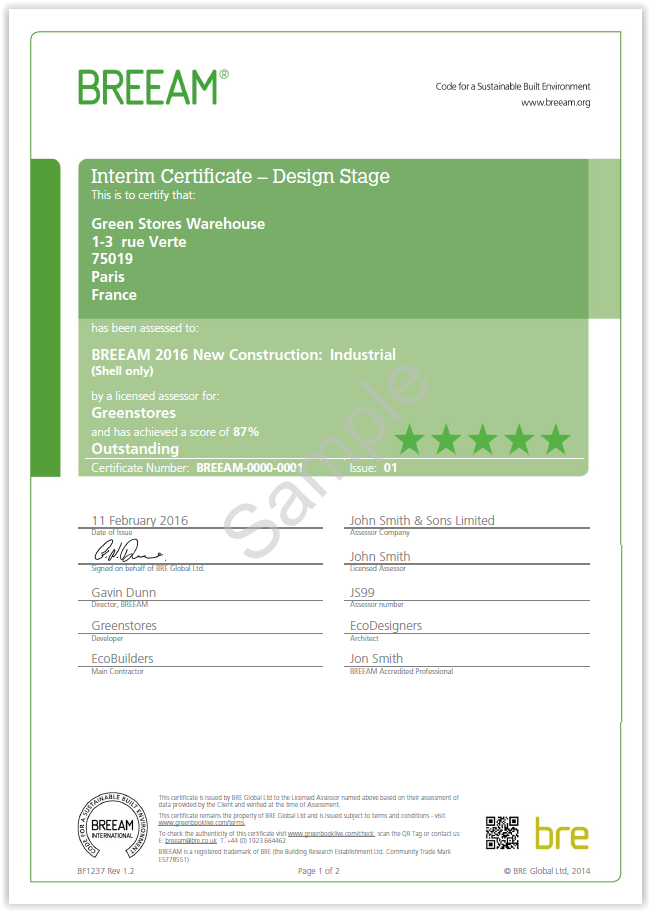Screen dimensions: 650x912
Task: Click the Page 1 of 2 footer text
Action: 319,871
